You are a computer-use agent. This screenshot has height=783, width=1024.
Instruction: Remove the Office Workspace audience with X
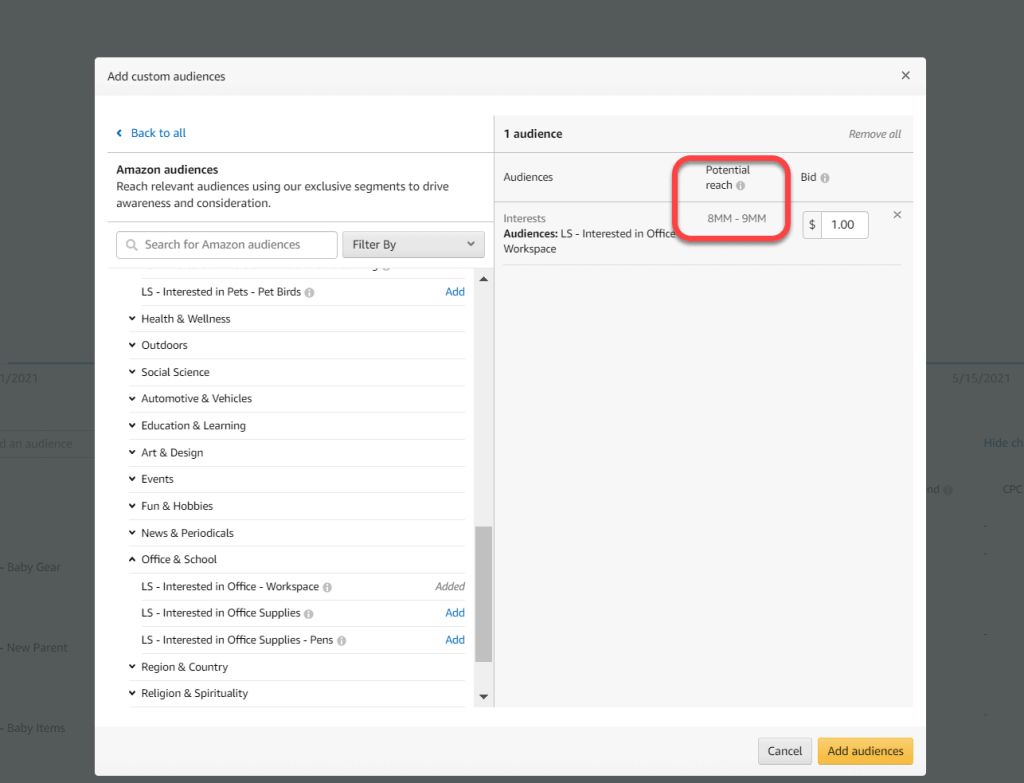coord(896,215)
